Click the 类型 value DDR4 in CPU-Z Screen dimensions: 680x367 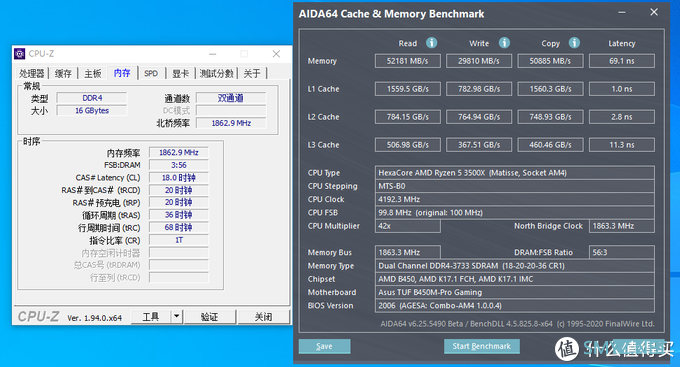tap(92, 98)
